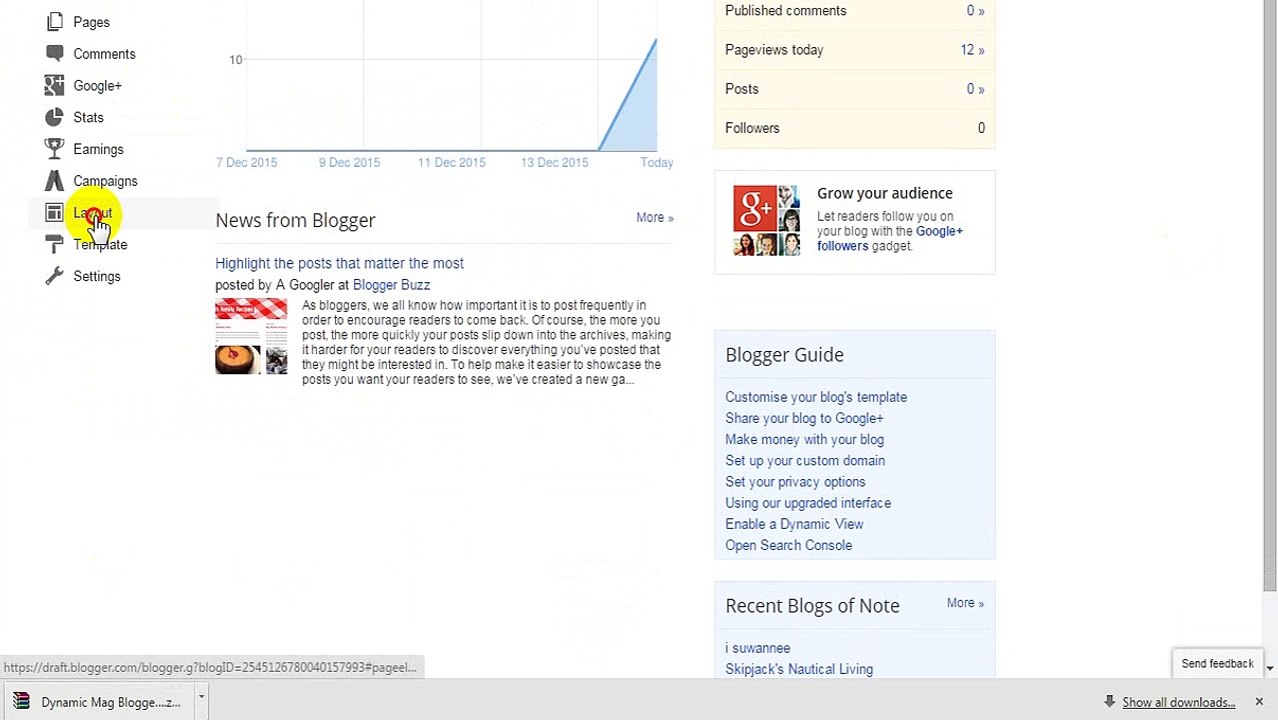Open Skipjack's Nautical Living blog
The width and height of the screenshot is (1278, 720).
click(799, 669)
